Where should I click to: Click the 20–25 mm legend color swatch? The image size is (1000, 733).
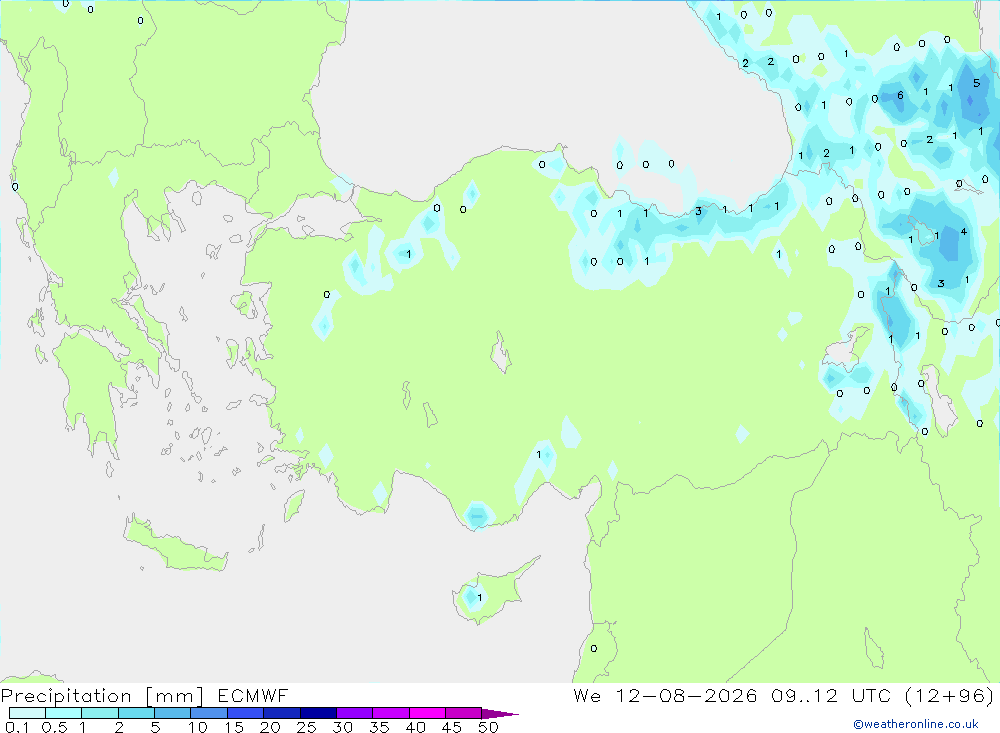click(282, 713)
